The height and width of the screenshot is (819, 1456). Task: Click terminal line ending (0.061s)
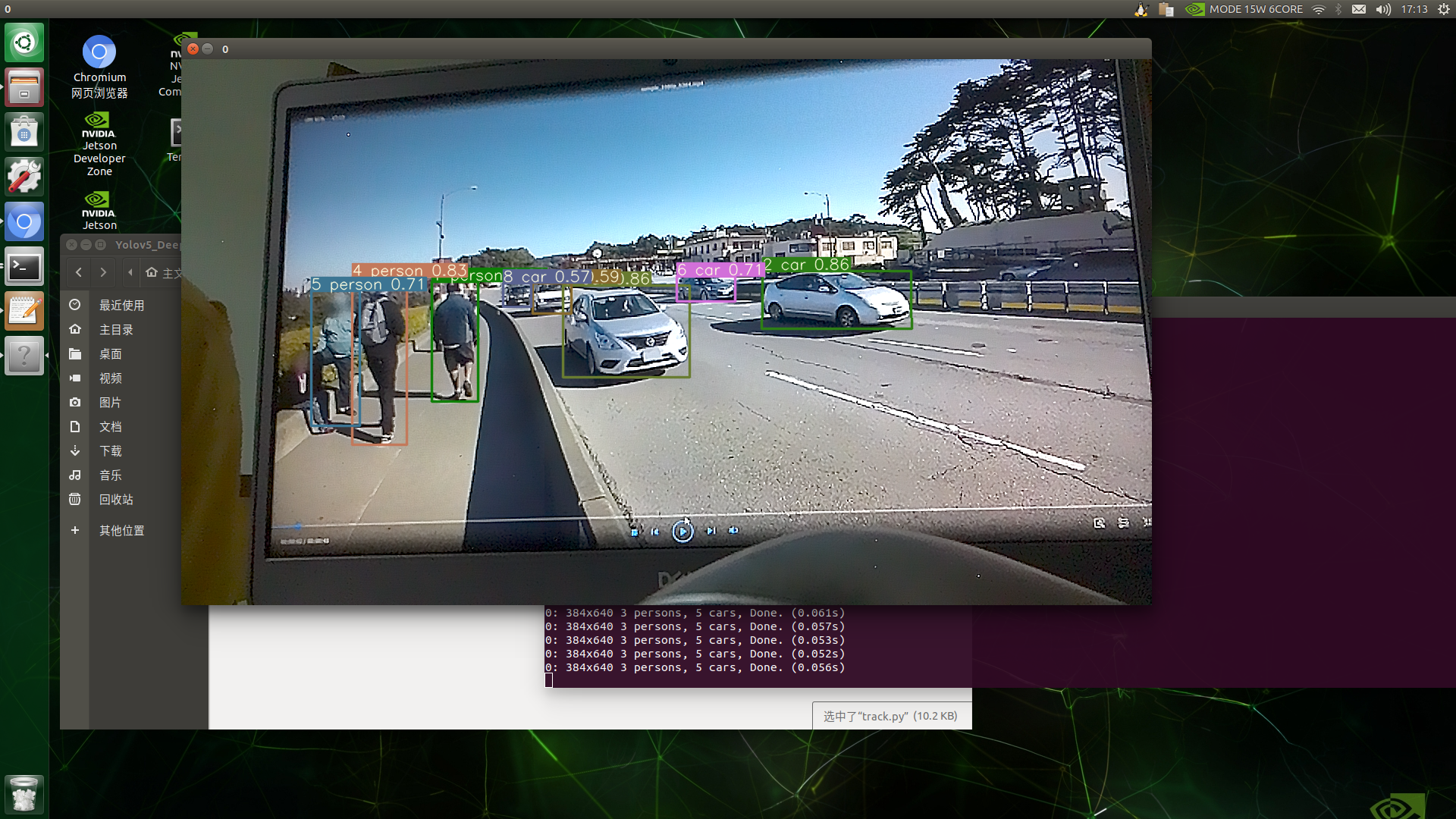tap(695, 613)
